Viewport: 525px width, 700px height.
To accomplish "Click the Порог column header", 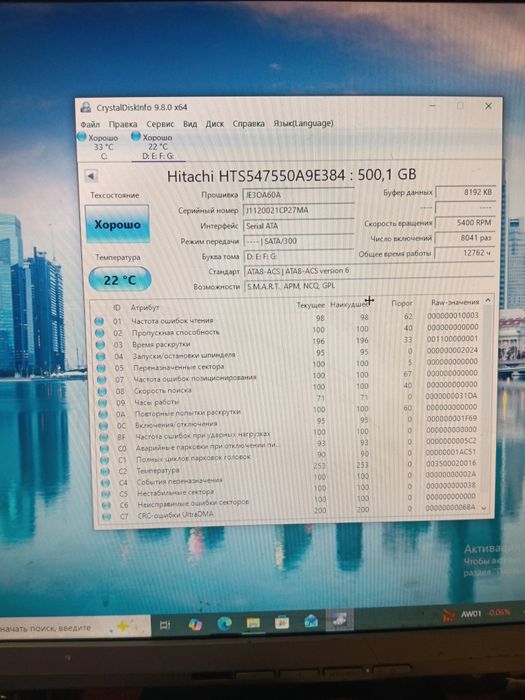I will (x=402, y=303).
